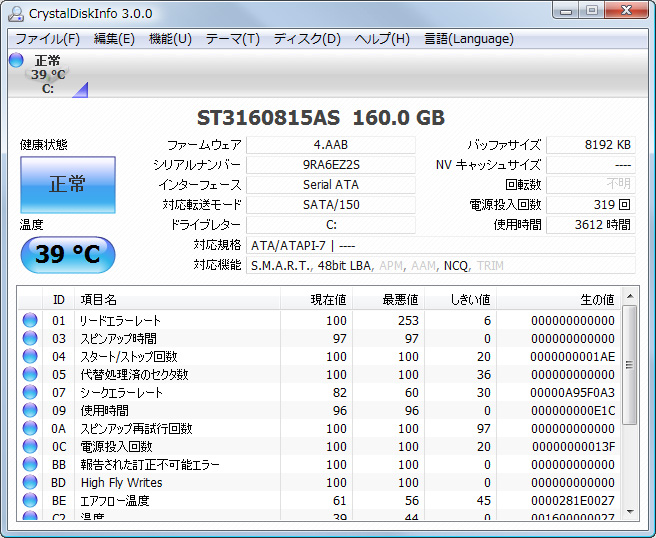656x538 pixels.
Task: Click status orb for ID 03 スピンアップ時間
Action: 30,338
